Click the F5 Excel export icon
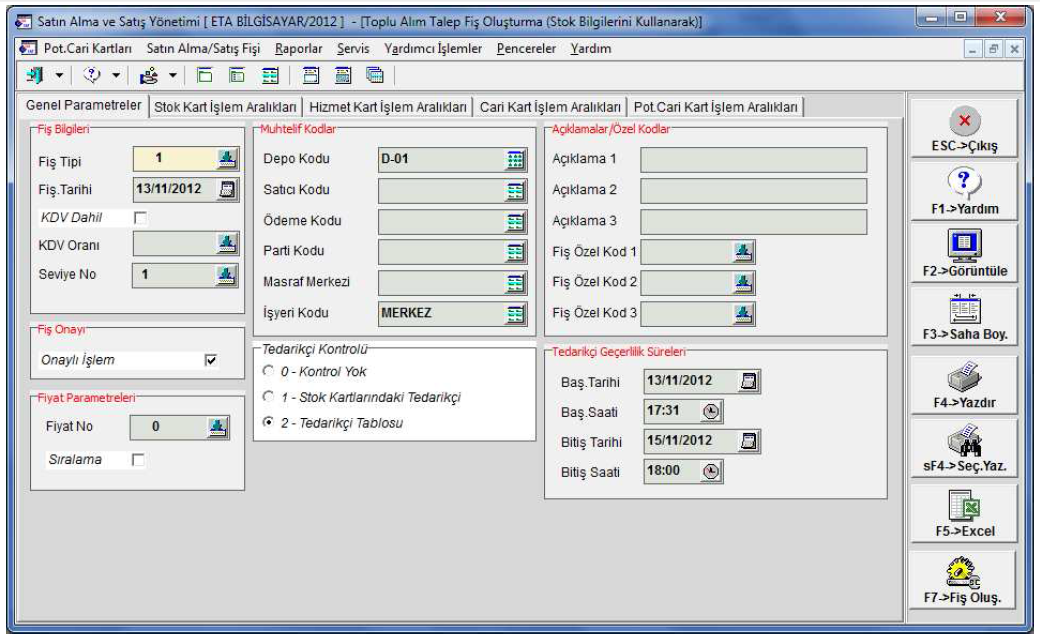Screen dimensions: 1040x638 coord(964,507)
